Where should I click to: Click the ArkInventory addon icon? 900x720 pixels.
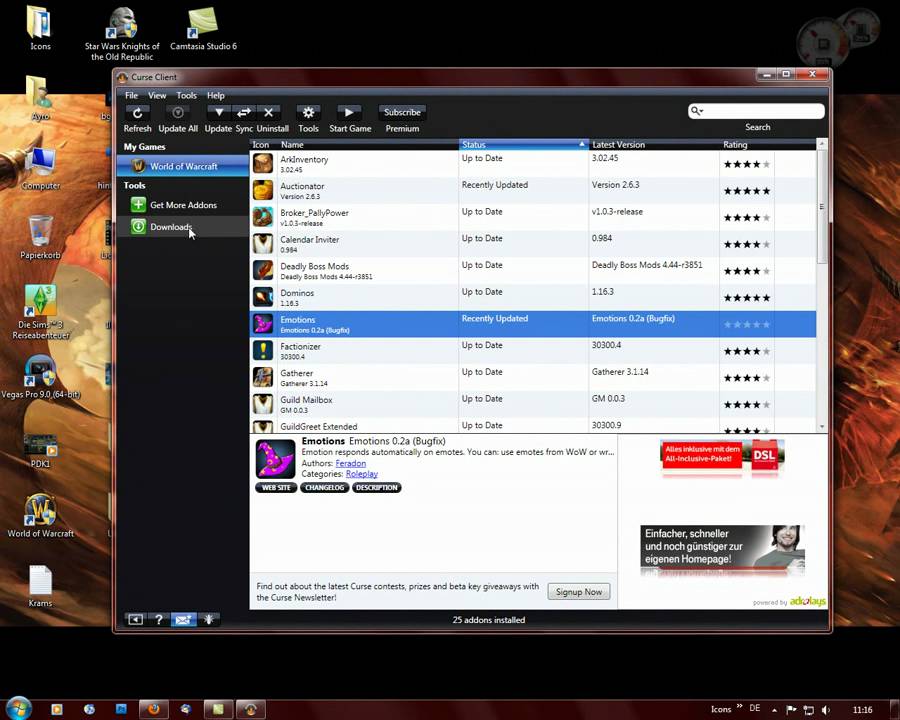pyautogui.click(x=263, y=164)
